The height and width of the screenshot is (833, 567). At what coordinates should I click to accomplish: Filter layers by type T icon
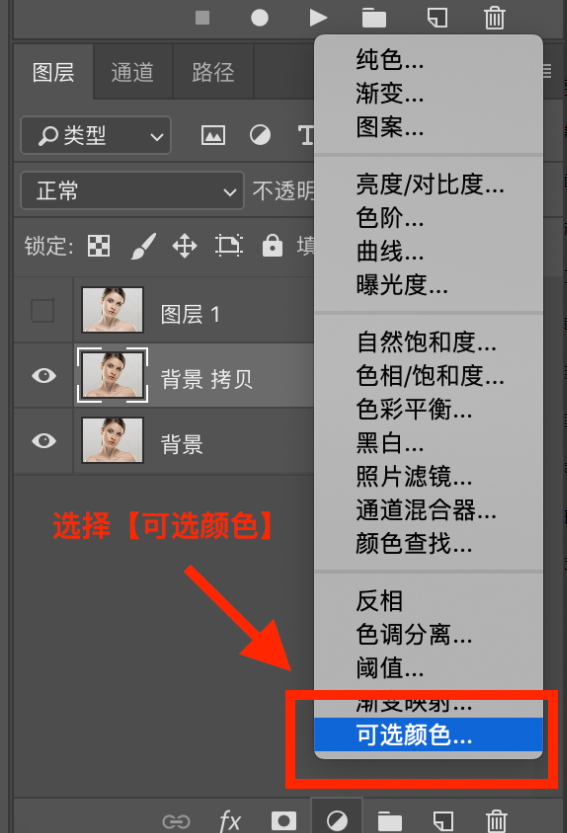(x=306, y=135)
